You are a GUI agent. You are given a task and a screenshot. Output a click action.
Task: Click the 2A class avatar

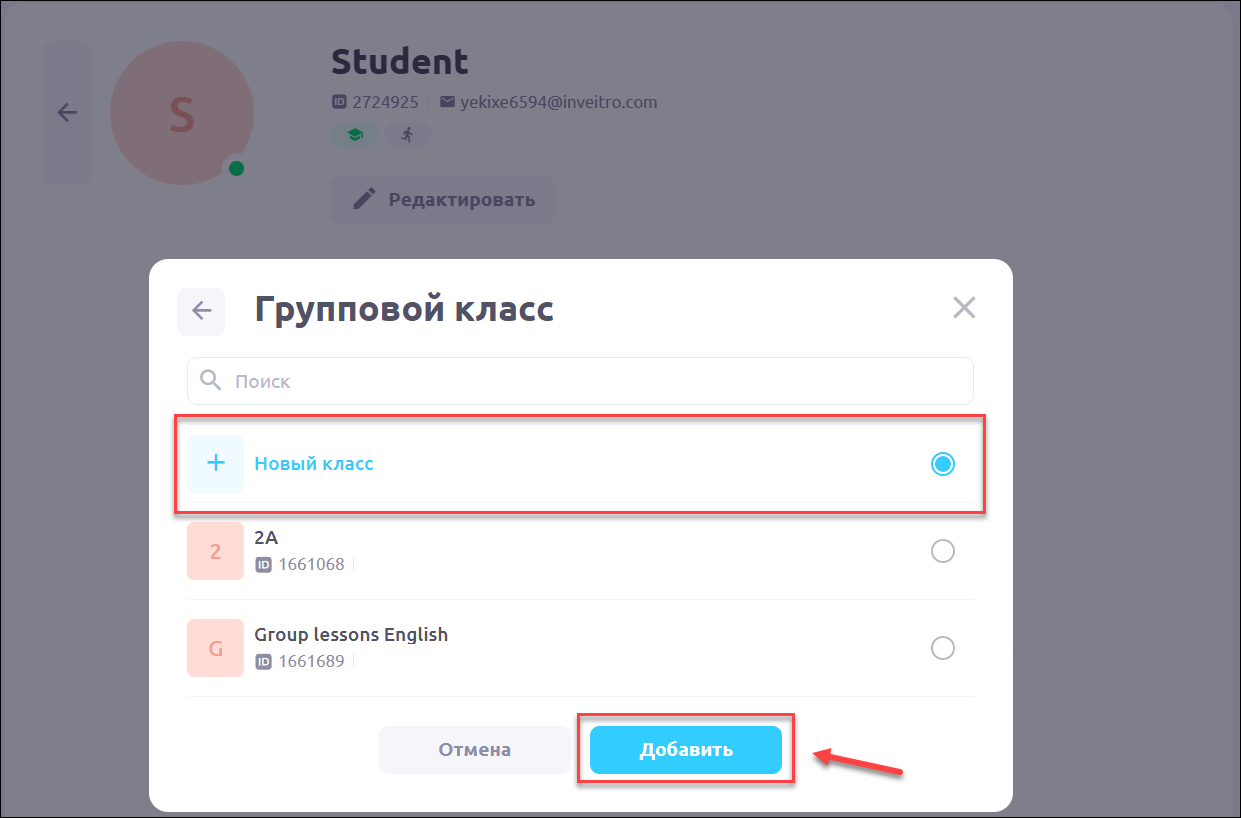click(215, 551)
